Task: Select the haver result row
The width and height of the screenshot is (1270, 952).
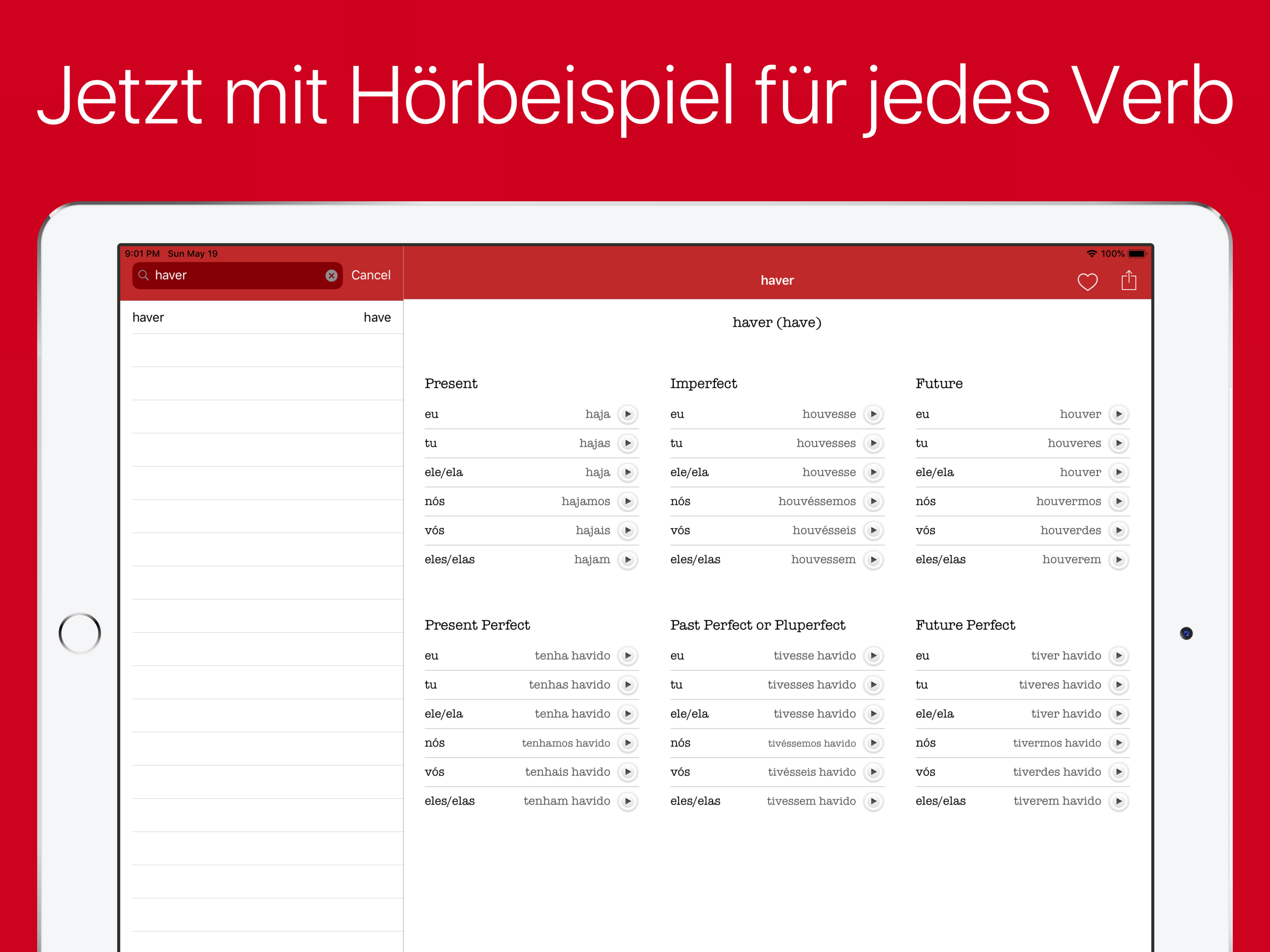Action: [262, 317]
